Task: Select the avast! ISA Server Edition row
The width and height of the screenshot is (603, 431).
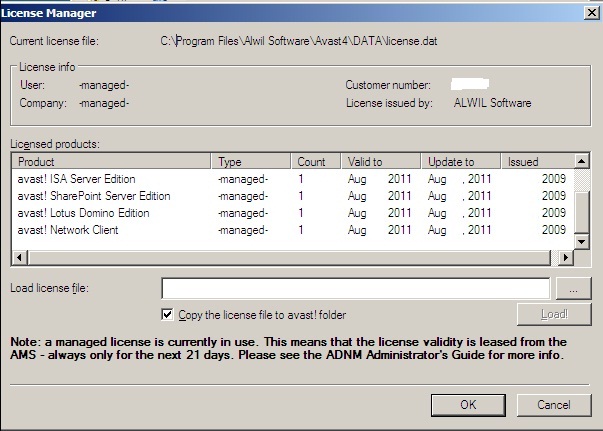Action: pyautogui.click(x=292, y=179)
